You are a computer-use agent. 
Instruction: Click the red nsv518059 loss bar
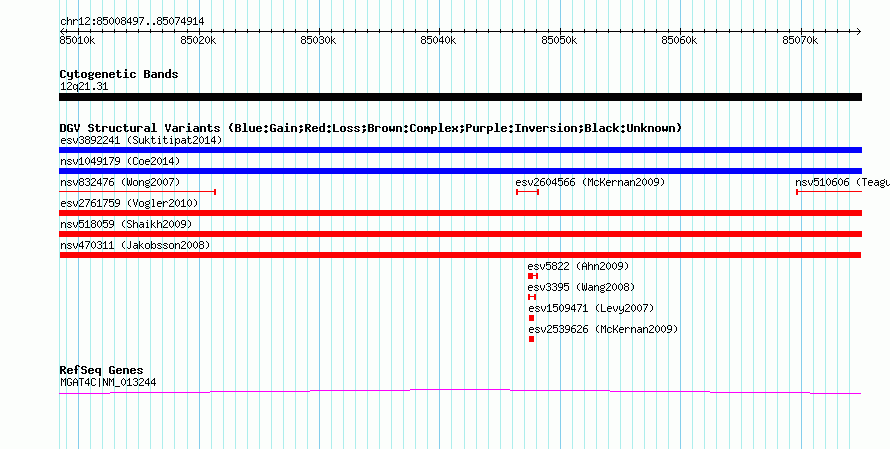tap(460, 234)
